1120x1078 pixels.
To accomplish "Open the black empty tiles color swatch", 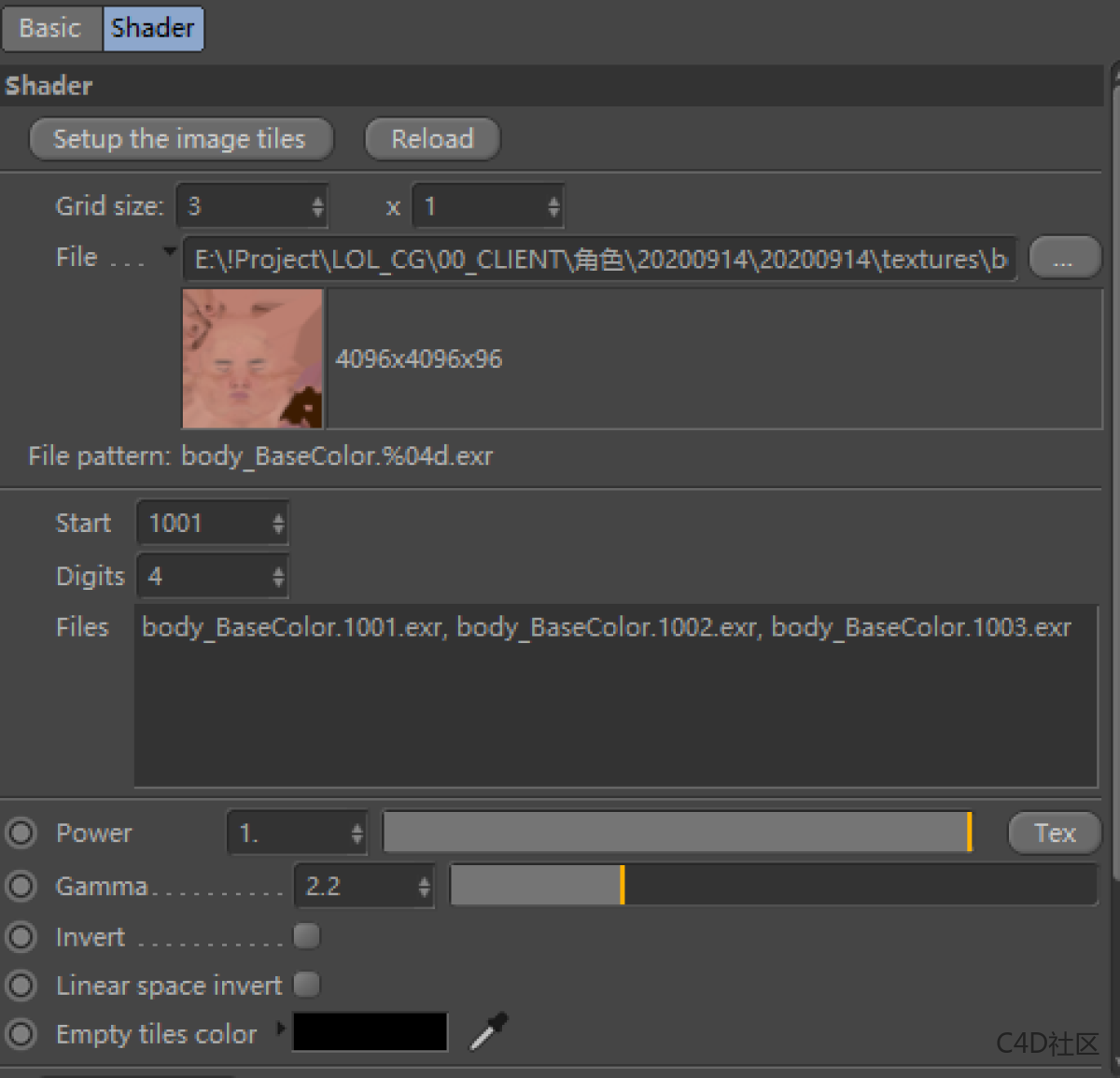I will point(371,1032).
